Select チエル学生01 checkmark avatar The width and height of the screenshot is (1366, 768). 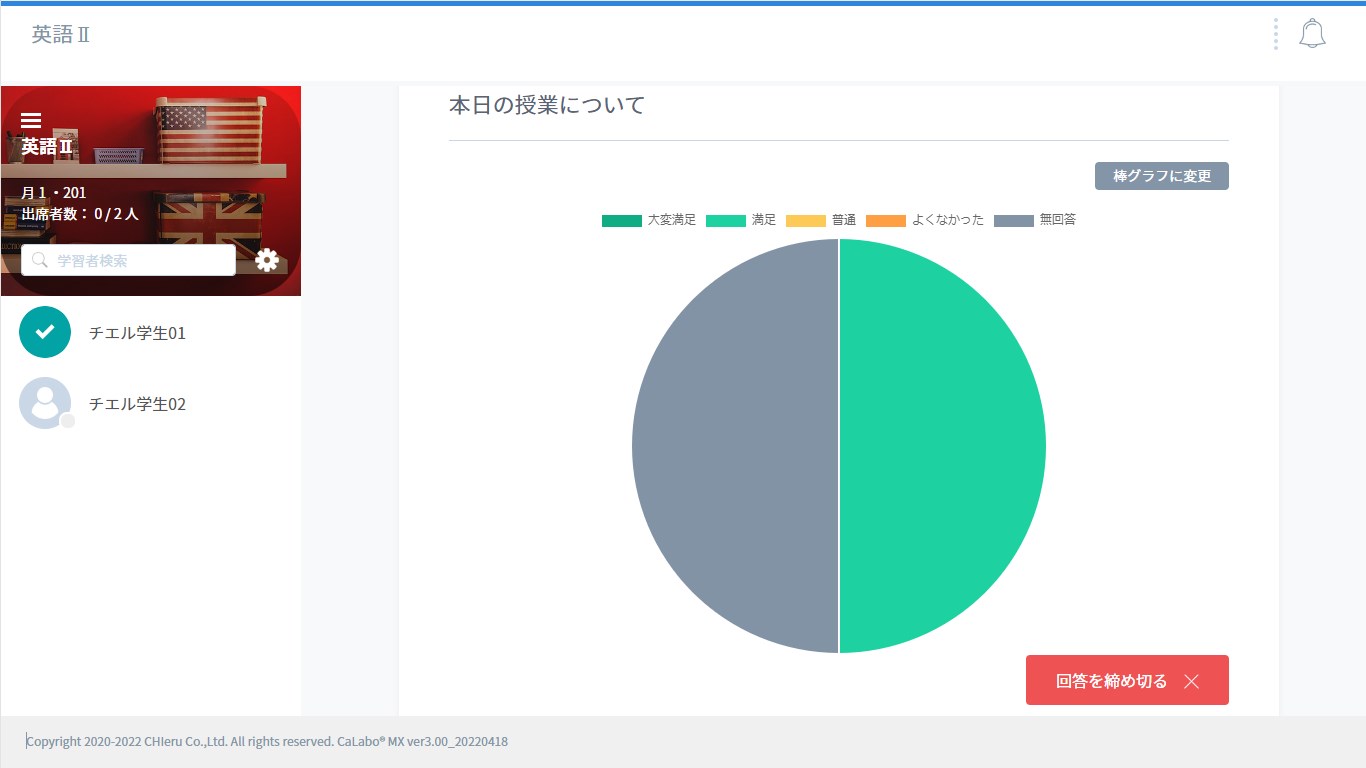[45, 332]
